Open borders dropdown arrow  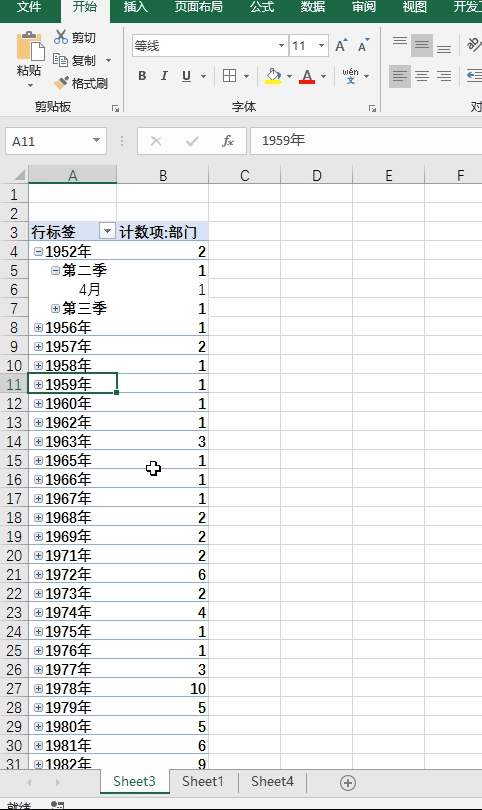click(246, 76)
